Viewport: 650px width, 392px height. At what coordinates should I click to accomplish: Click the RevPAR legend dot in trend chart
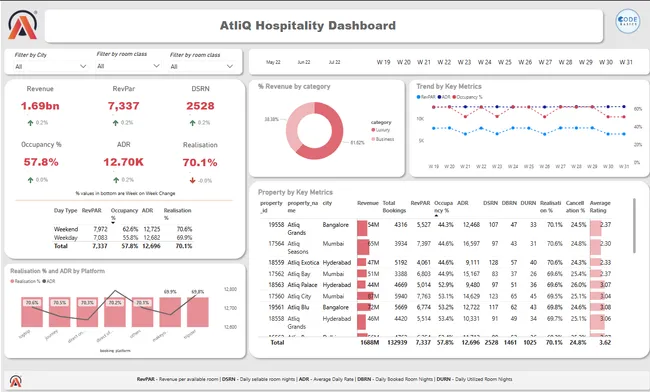pos(418,97)
